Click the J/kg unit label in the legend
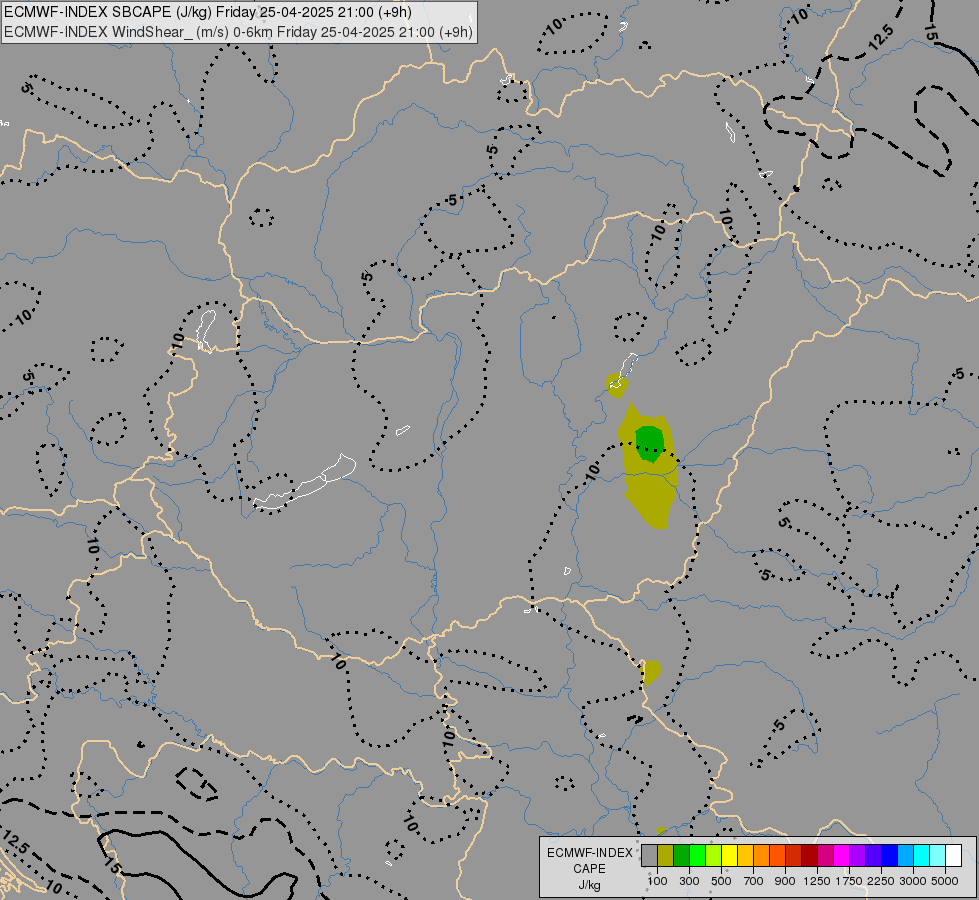The width and height of the screenshot is (979, 900). (x=589, y=886)
